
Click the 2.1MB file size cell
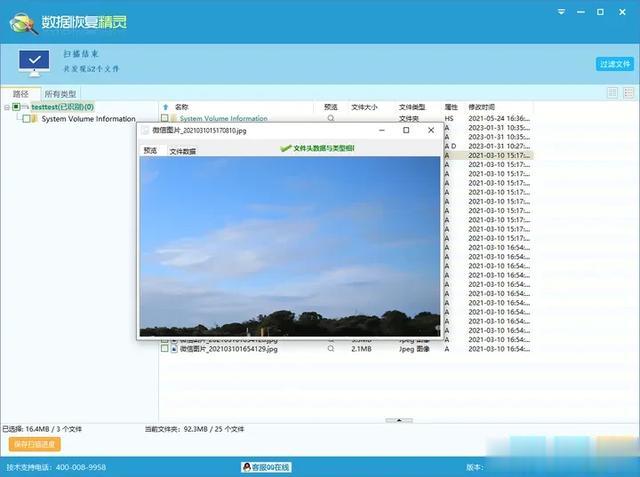click(361, 349)
